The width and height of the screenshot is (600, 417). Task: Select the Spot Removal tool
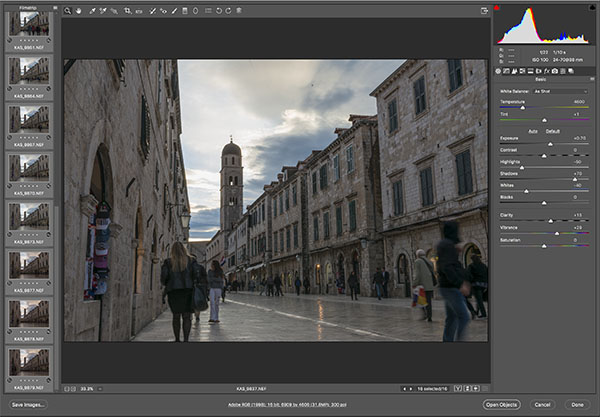coord(152,11)
